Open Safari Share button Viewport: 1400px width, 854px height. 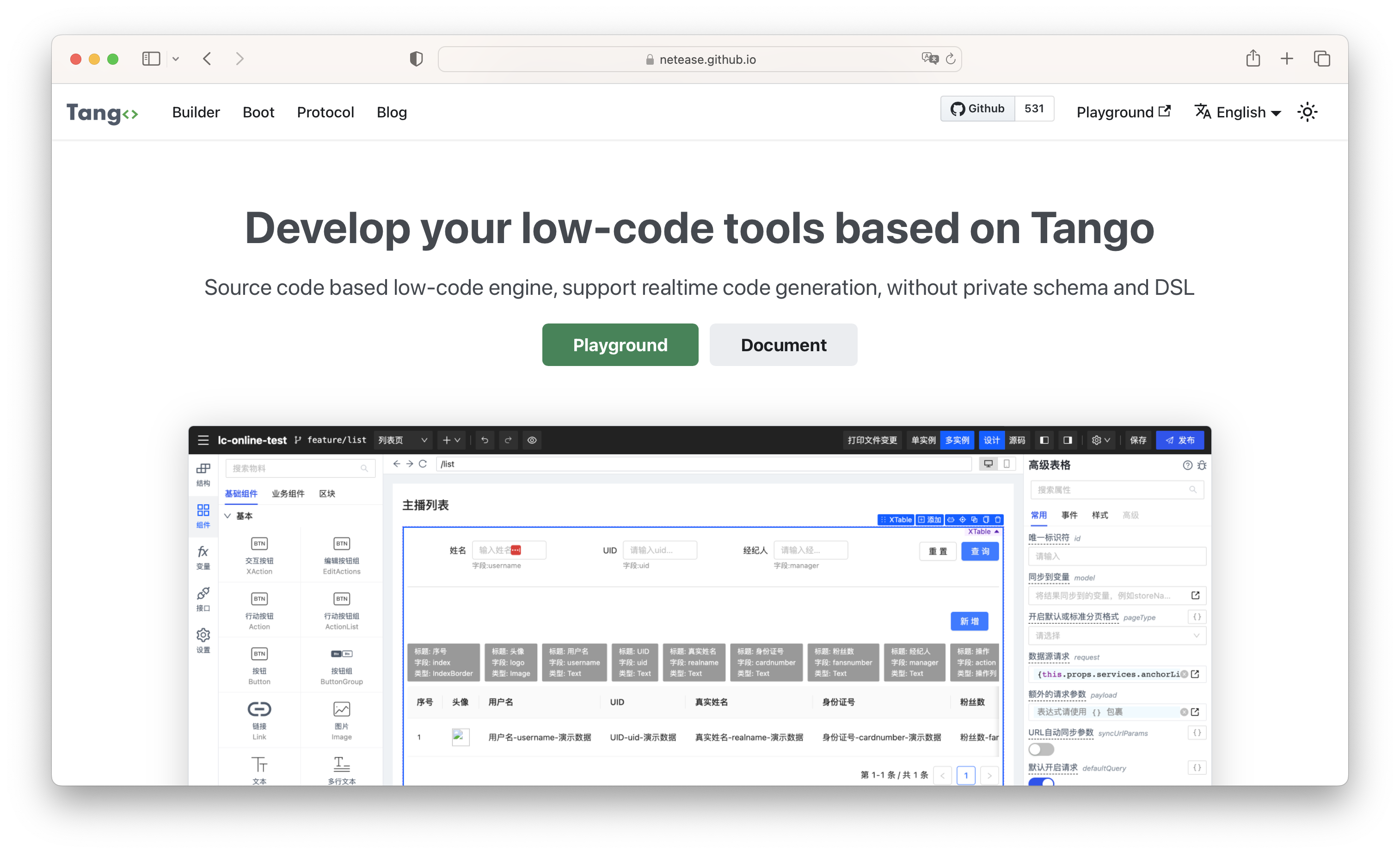[x=1253, y=59]
